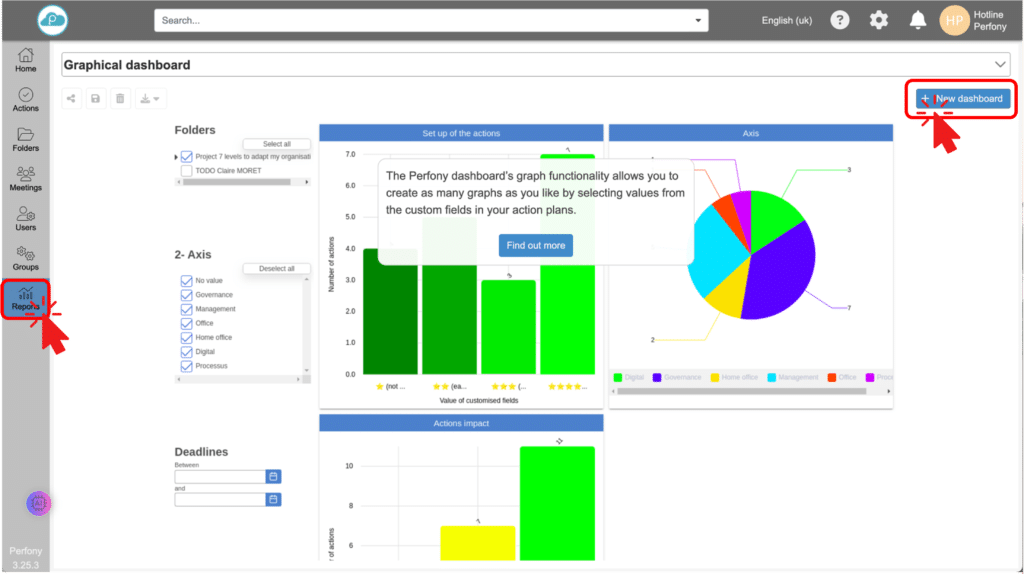Expand the Project 7 levels folder tree
1024x574 pixels.
(177, 157)
